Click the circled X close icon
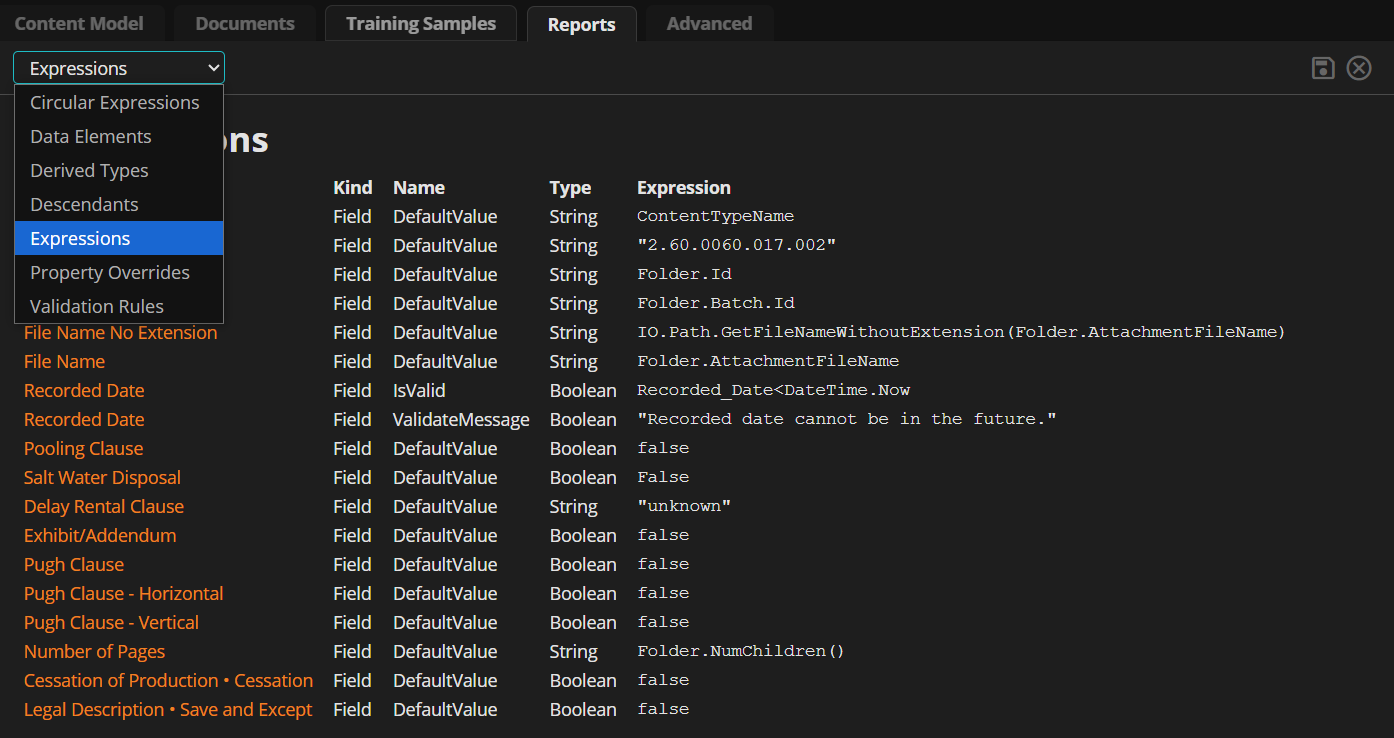This screenshot has width=1394, height=738. (x=1359, y=68)
